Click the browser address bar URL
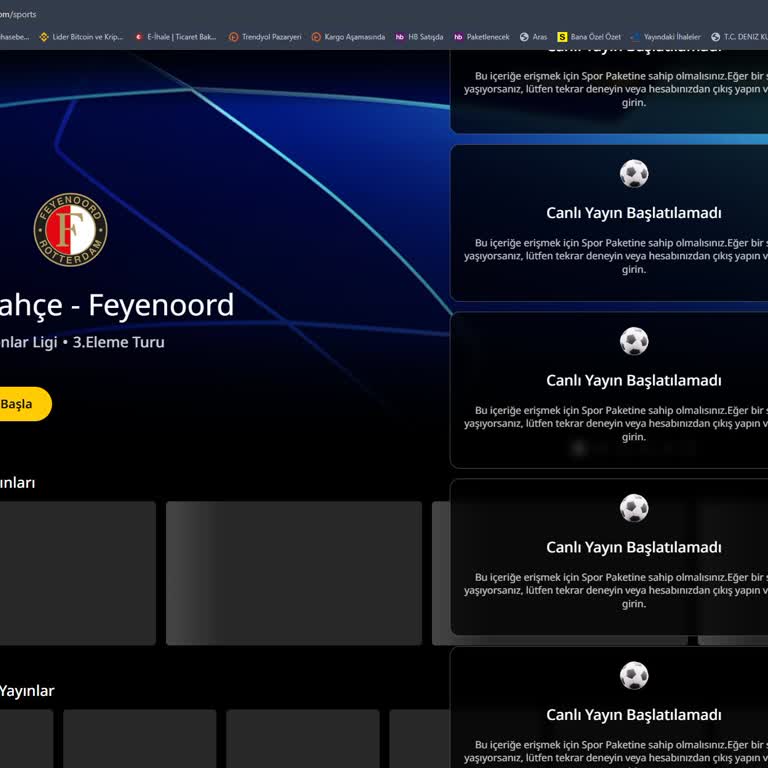Image resolution: width=768 pixels, height=768 pixels. (18, 14)
